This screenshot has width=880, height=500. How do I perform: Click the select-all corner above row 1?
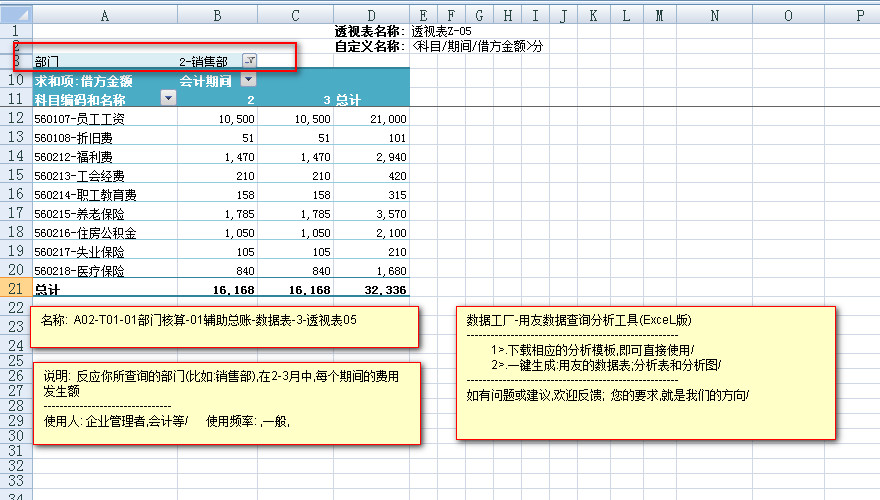15,15
